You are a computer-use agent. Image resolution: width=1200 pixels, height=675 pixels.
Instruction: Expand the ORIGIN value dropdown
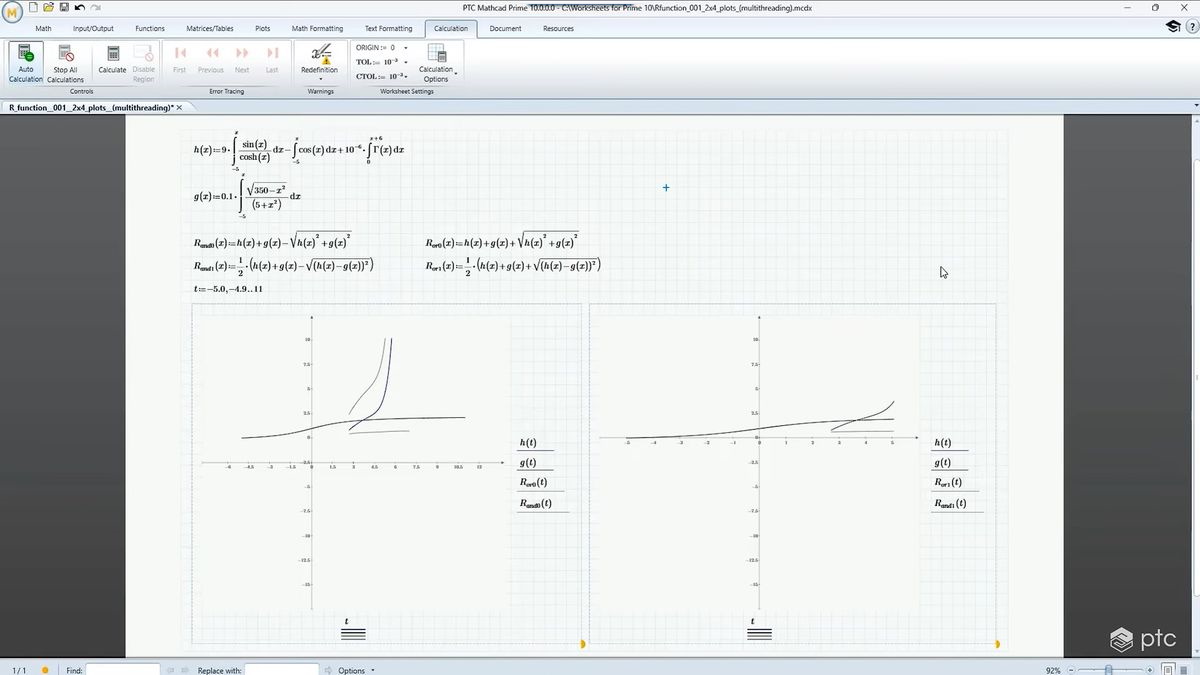pyautogui.click(x=405, y=47)
